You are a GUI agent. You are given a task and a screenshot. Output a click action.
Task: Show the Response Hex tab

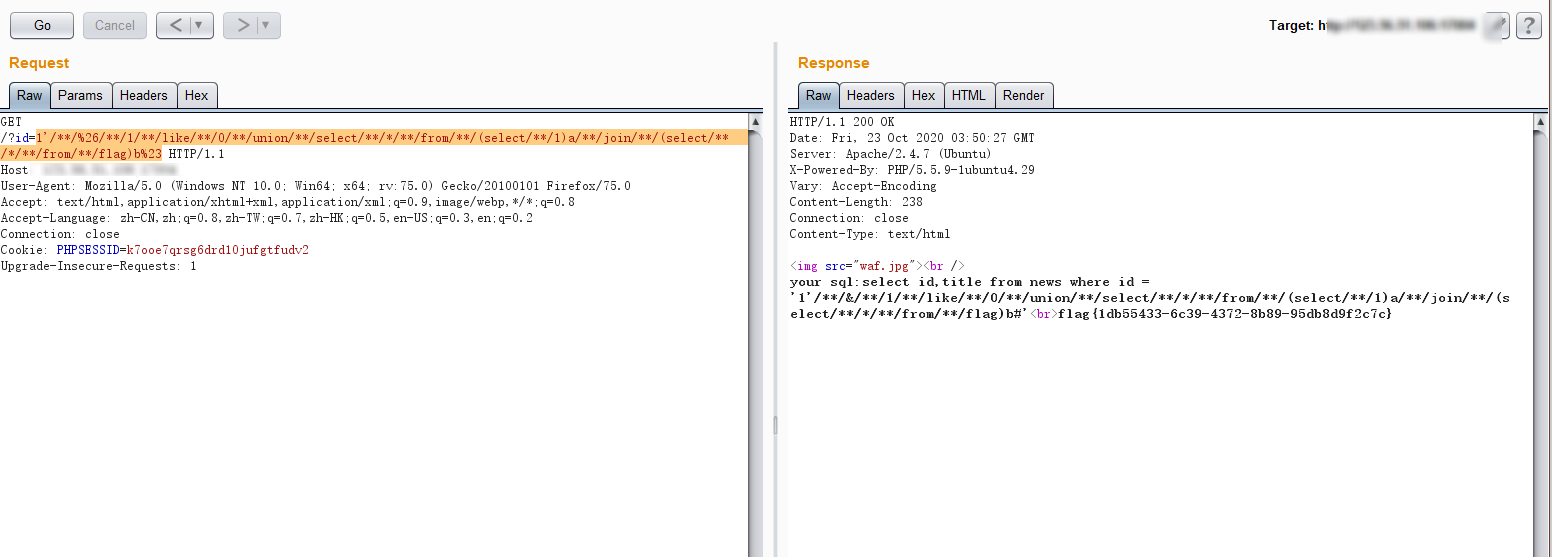(923, 95)
